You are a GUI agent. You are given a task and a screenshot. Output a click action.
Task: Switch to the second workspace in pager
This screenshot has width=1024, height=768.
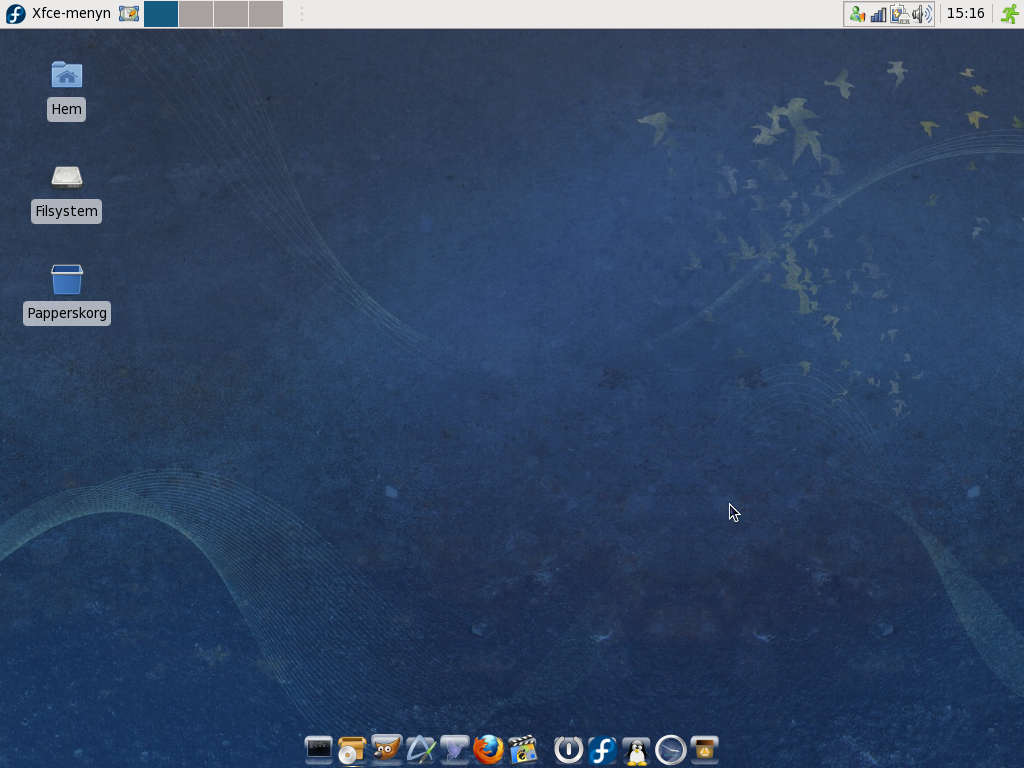coord(196,14)
